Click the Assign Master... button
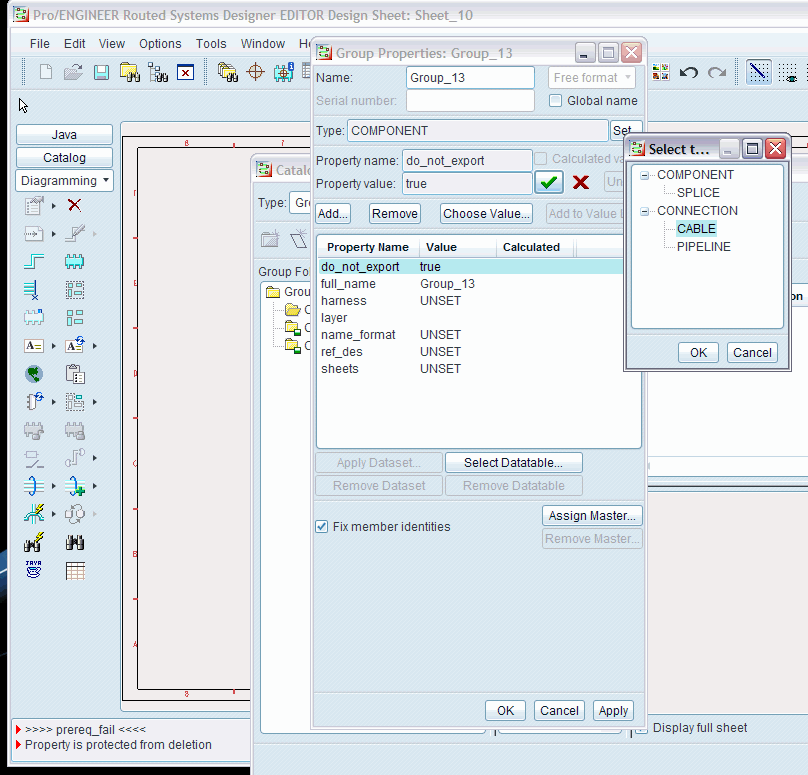808x775 pixels. coord(592,515)
